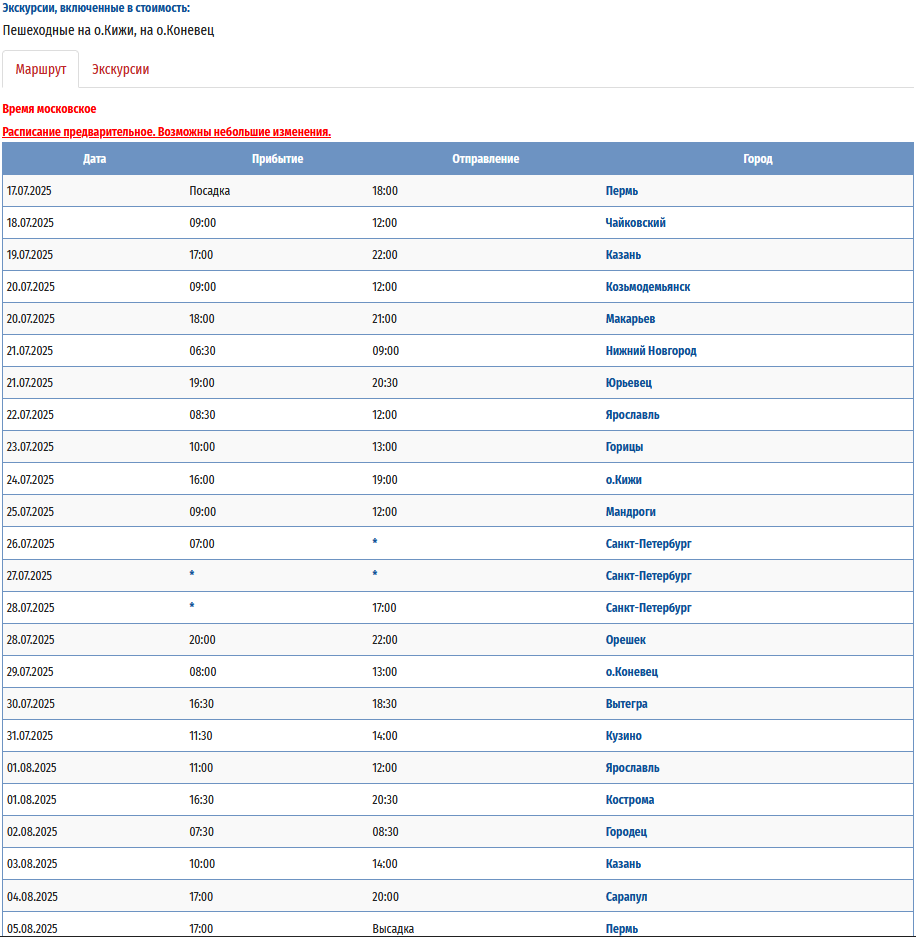Open the о.Коневец link
The width and height of the screenshot is (916, 937).
tap(632, 672)
